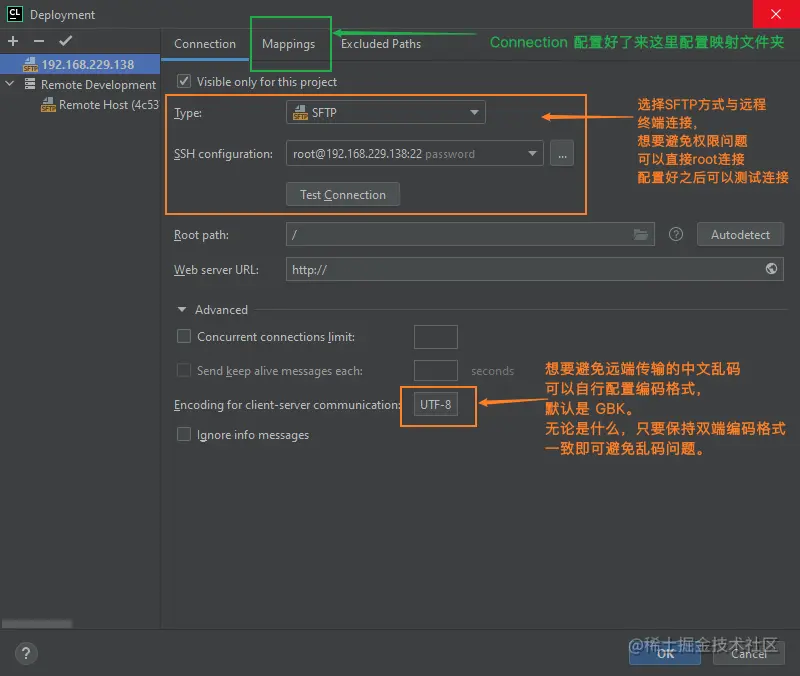Enable Concurrent connections limit

click(x=184, y=336)
